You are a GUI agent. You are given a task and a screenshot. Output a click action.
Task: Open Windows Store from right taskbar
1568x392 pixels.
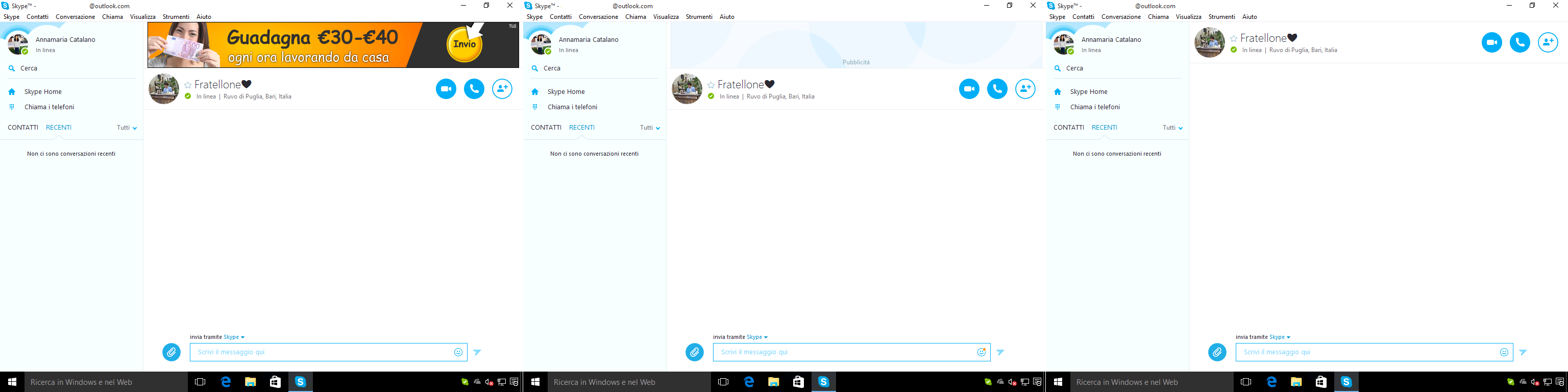[x=1321, y=382]
